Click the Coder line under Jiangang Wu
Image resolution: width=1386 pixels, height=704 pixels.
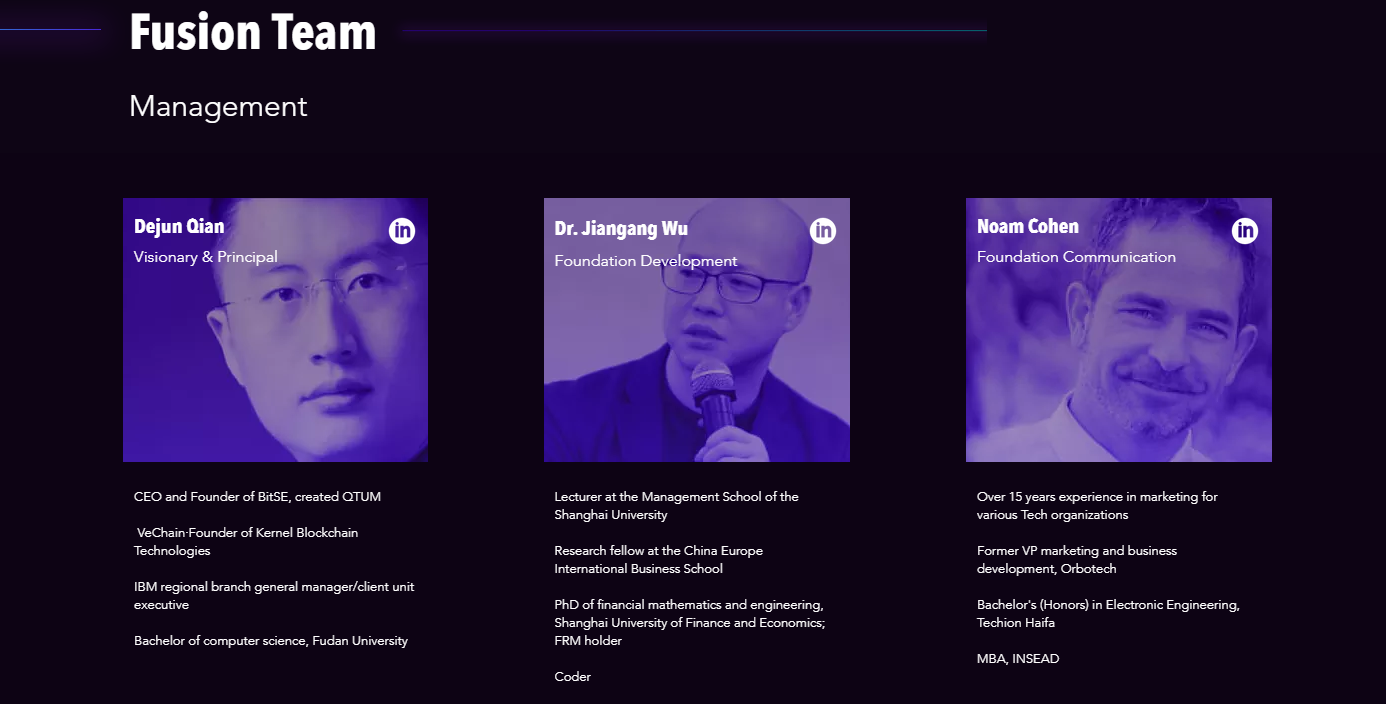point(573,677)
